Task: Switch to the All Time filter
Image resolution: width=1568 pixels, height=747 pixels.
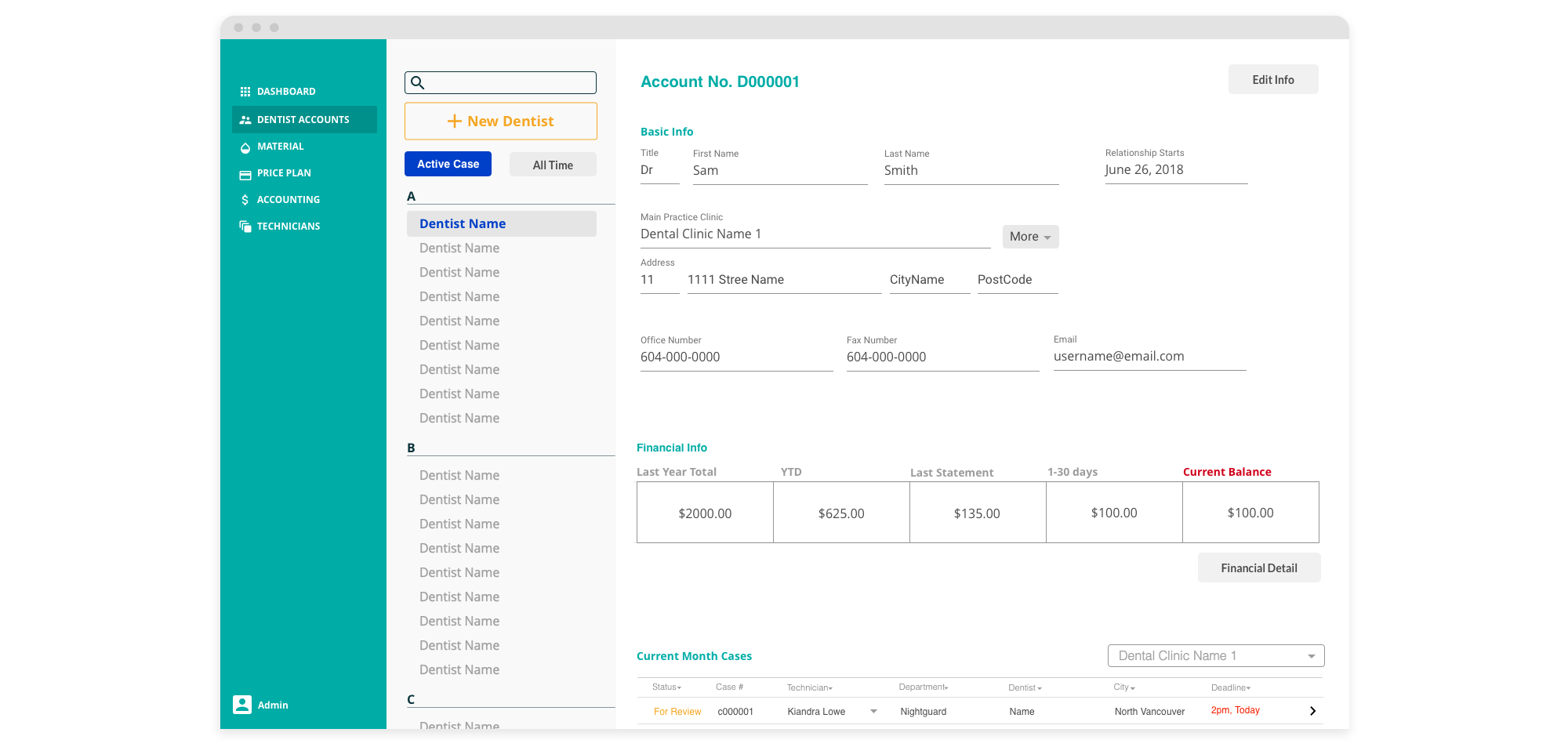Action: pyautogui.click(x=552, y=164)
